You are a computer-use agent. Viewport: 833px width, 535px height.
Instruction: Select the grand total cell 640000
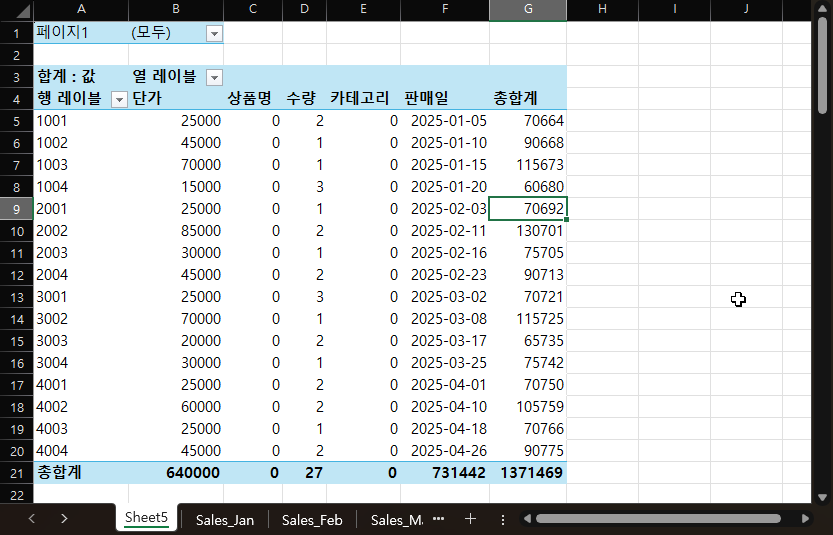coord(176,473)
